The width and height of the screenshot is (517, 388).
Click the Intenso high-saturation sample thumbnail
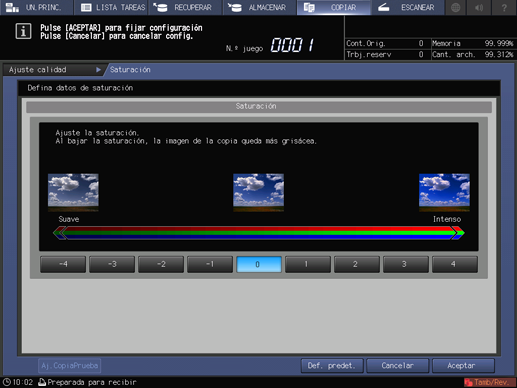(x=444, y=192)
